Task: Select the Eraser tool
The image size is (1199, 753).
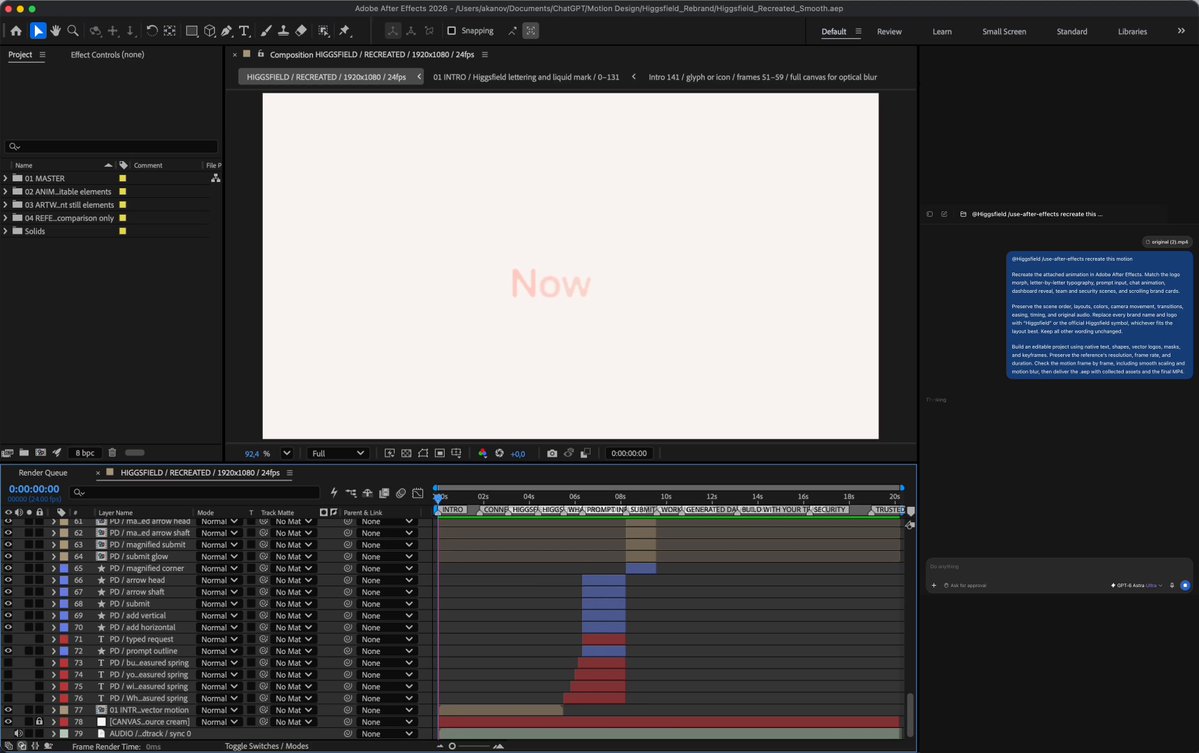Action: pos(301,31)
